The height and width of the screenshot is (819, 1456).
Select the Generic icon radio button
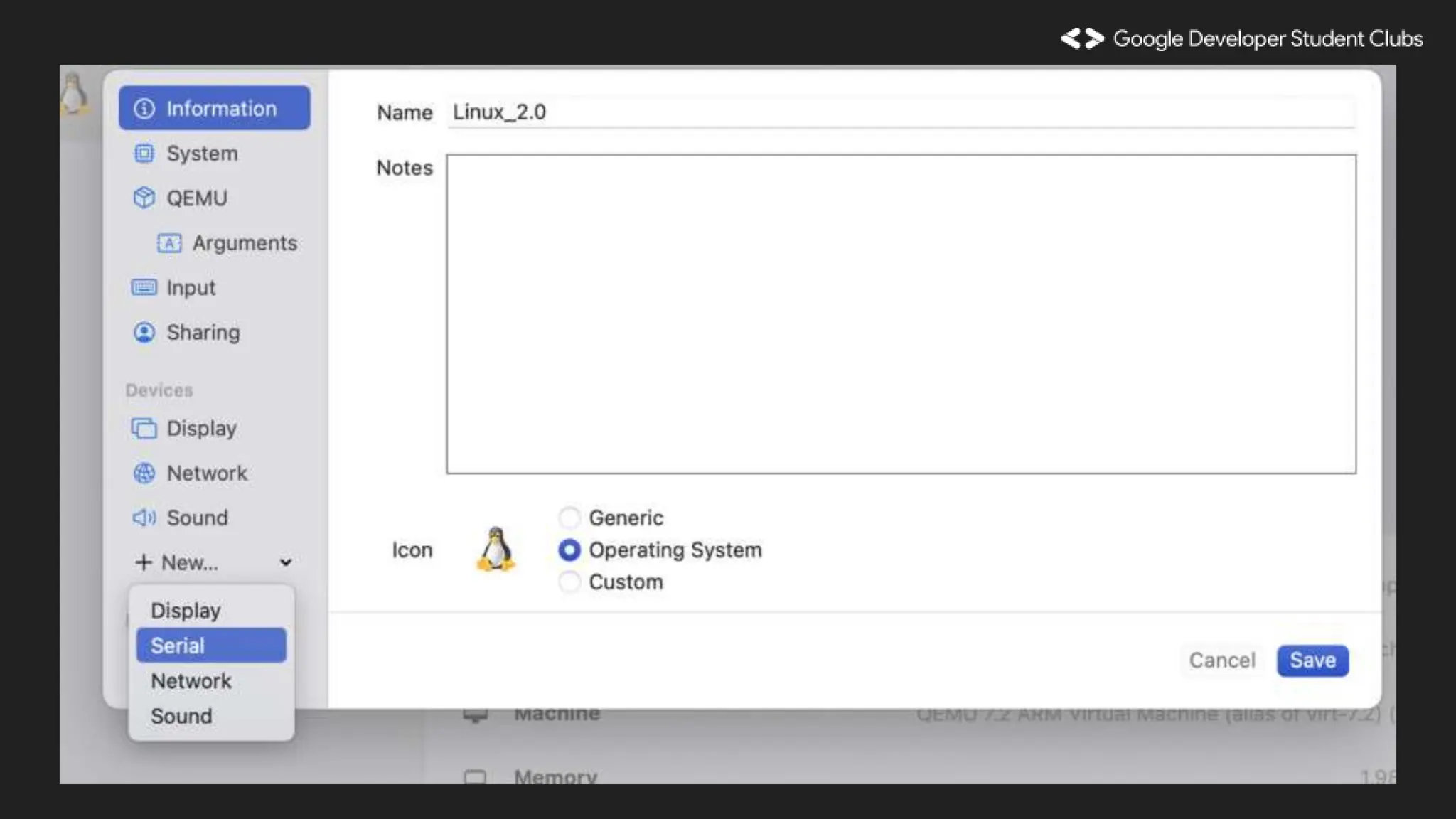coord(569,518)
